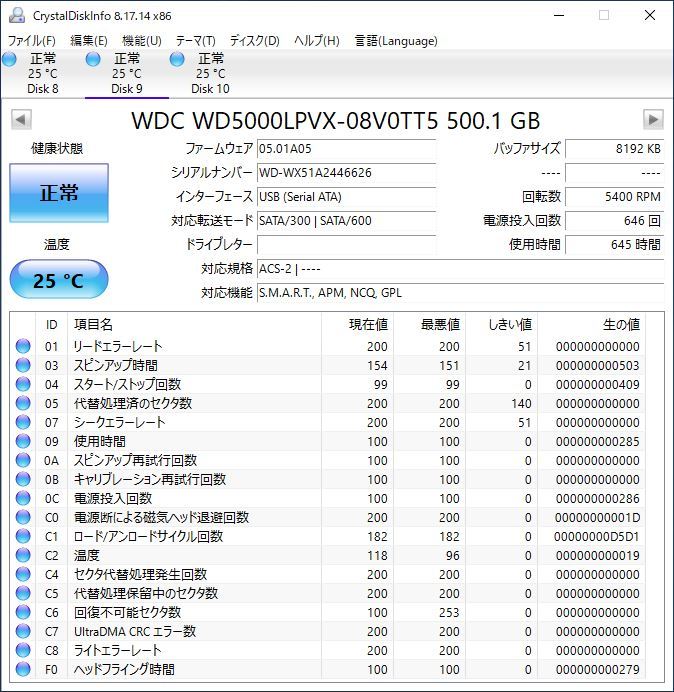Image resolution: width=674 pixels, height=692 pixels.
Task: Minimize the CrystalDiskInfo window
Action: [x=559, y=15]
